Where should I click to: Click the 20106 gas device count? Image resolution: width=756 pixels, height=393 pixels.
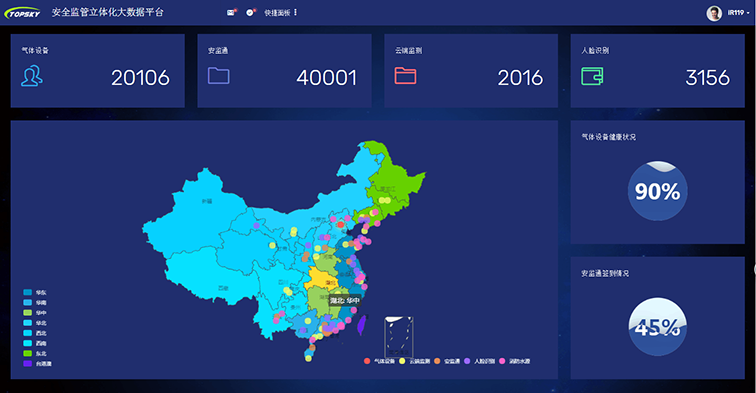pyautogui.click(x=140, y=78)
